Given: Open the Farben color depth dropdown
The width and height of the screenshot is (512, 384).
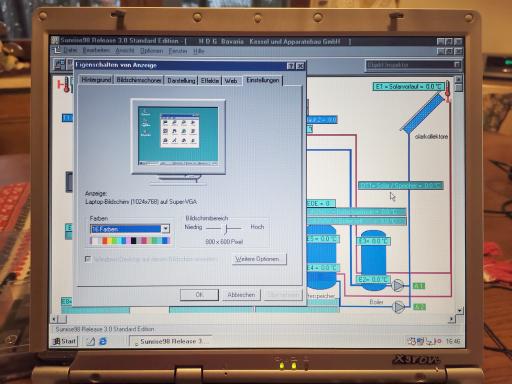Looking at the screenshot, I should (x=165, y=229).
